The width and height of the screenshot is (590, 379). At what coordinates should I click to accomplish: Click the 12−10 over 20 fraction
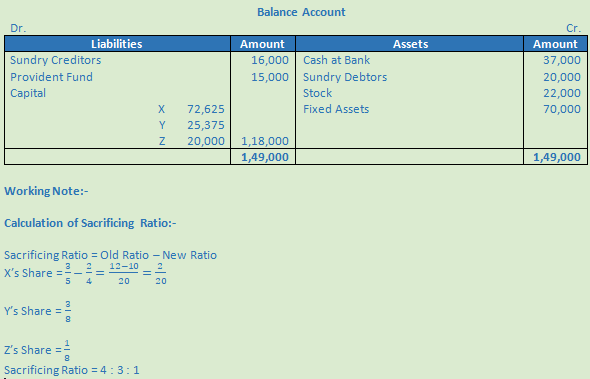pyautogui.click(x=124, y=274)
